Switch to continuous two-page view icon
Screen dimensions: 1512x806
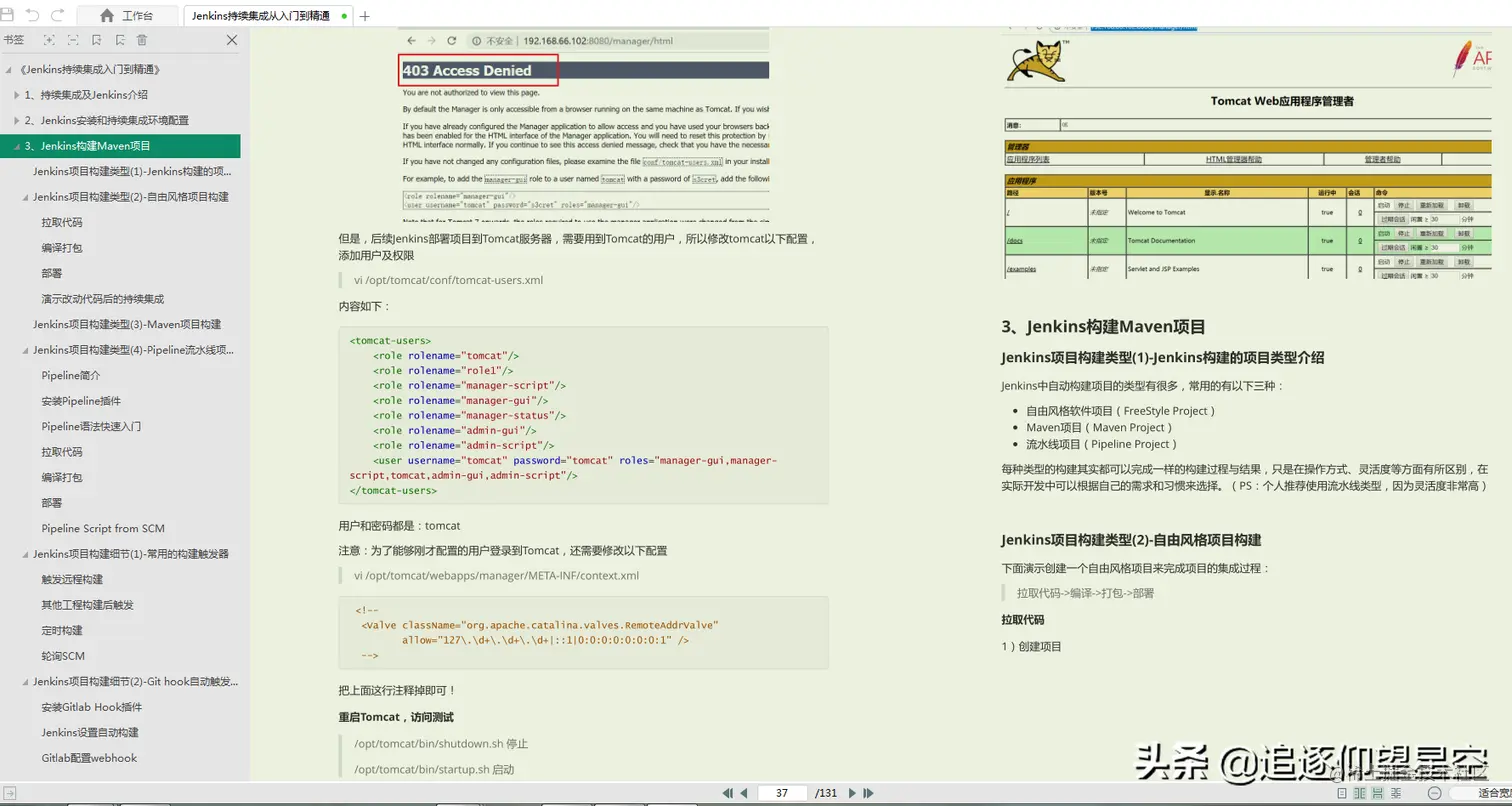(x=1395, y=793)
